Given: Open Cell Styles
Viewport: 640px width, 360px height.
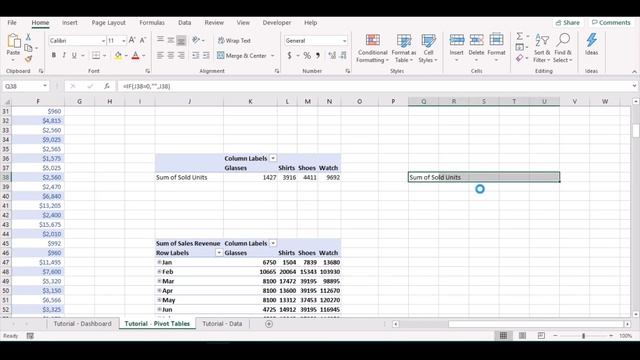Looking at the screenshot, I should click(x=428, y=48).
